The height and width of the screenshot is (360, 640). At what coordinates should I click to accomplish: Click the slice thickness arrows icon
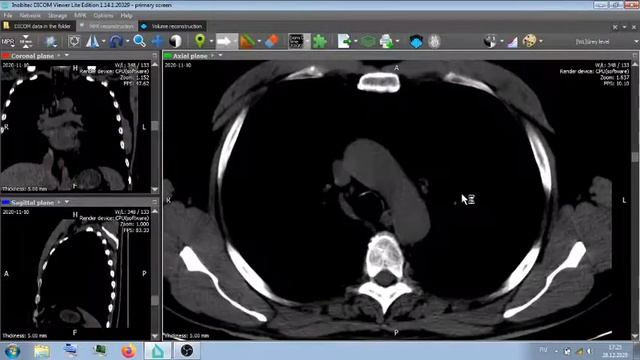[26, 42]
